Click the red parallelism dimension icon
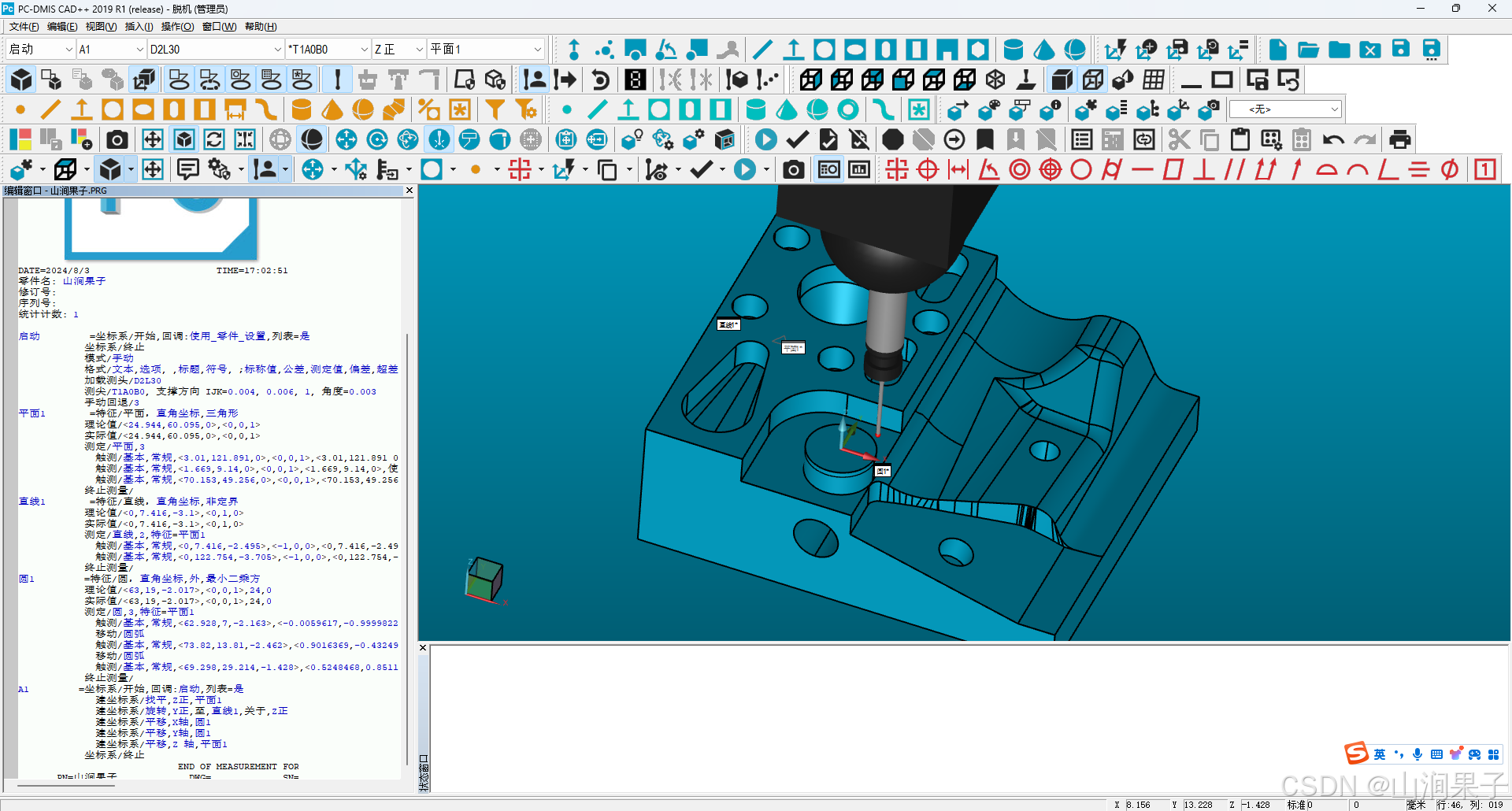 [x=1235, y=169]
